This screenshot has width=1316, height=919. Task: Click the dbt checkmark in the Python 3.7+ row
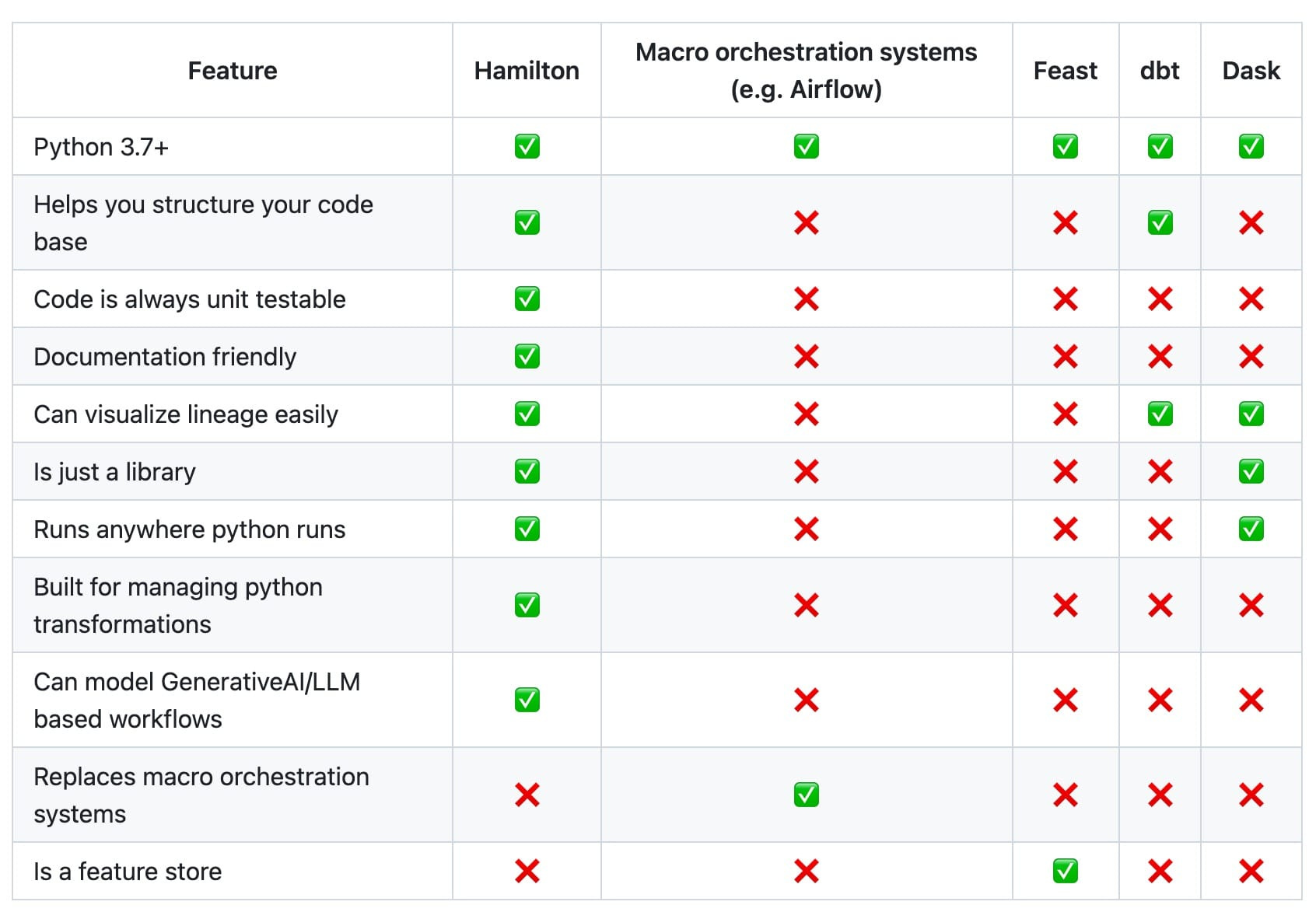click(x=1160, y=146)
